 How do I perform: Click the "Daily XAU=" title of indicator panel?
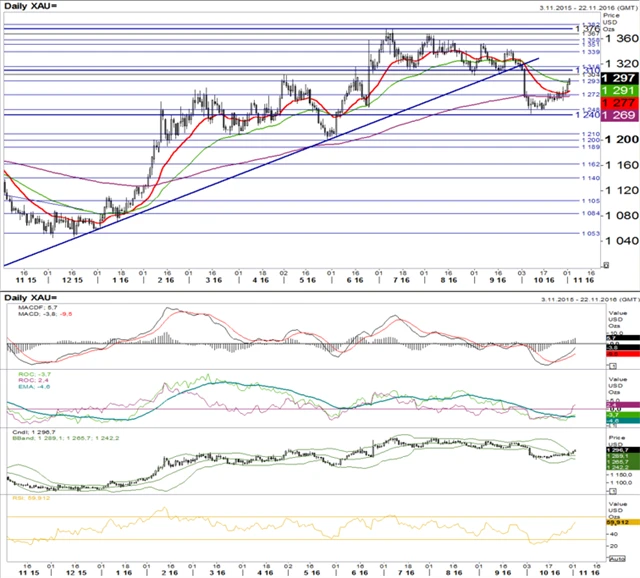[x=30, y=299]
